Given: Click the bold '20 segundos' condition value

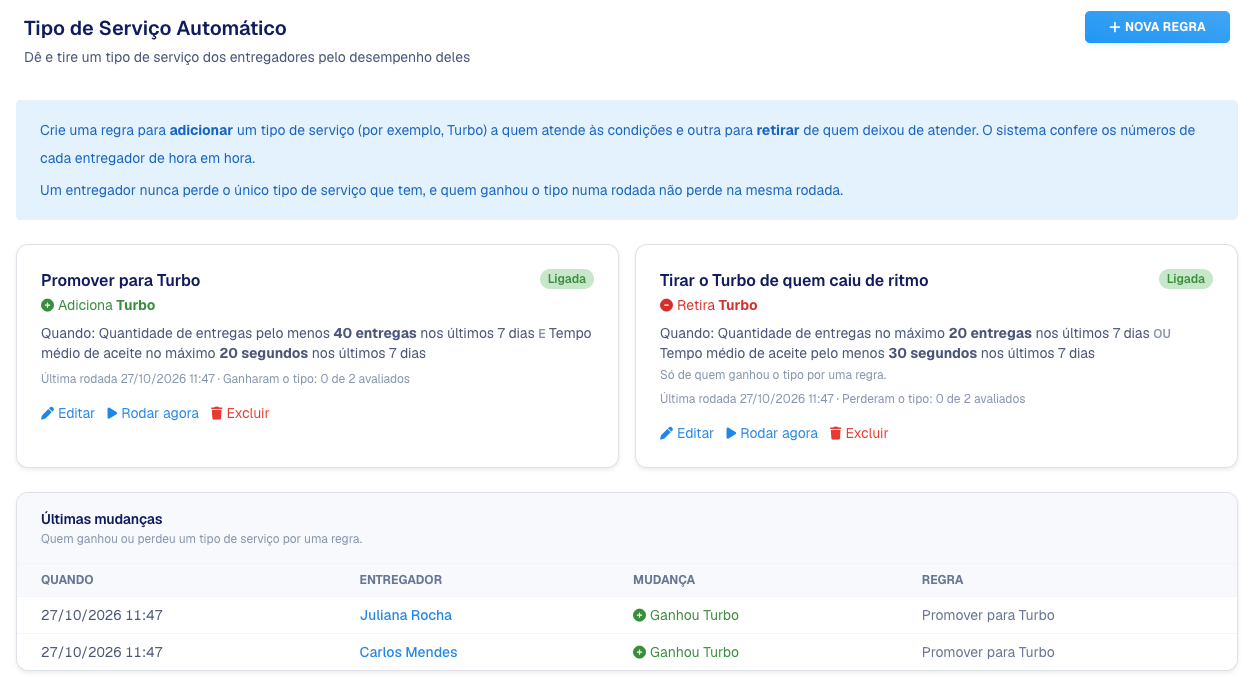Looking at the screenshot, I should pos(263,353).
